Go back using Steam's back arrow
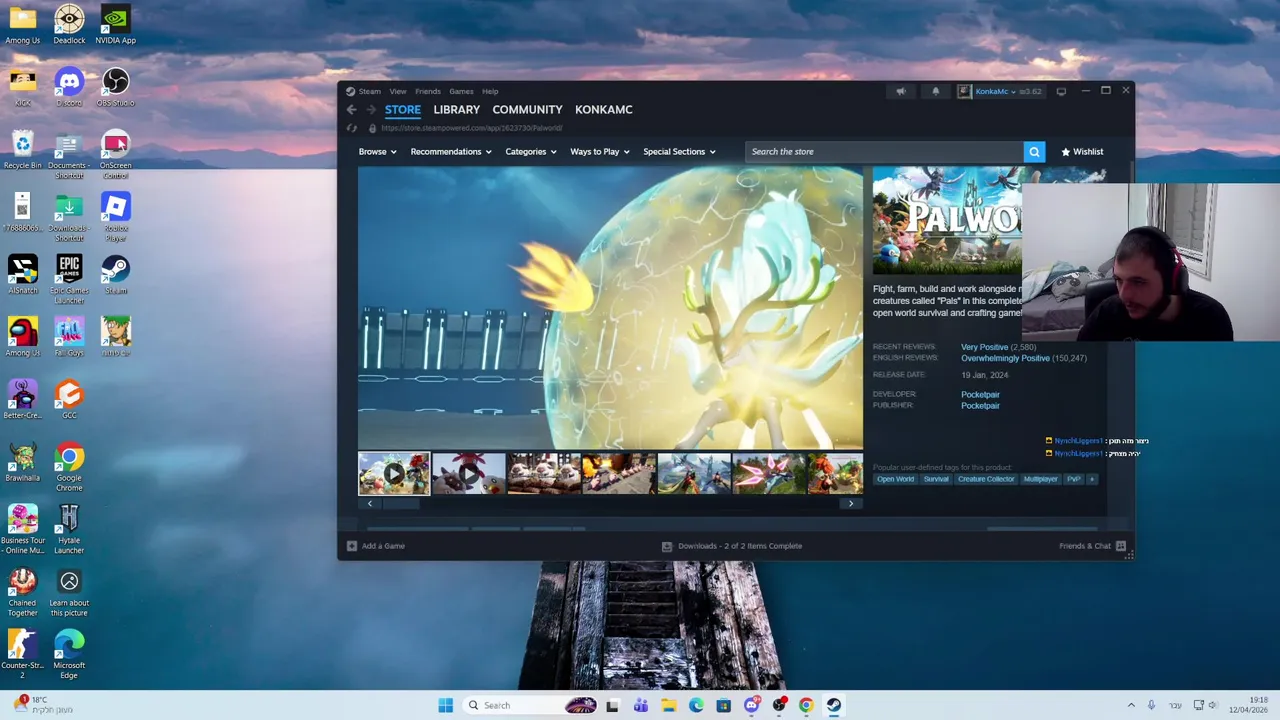This screenshot has height=720, width=1280. click(x=351, y=110)
